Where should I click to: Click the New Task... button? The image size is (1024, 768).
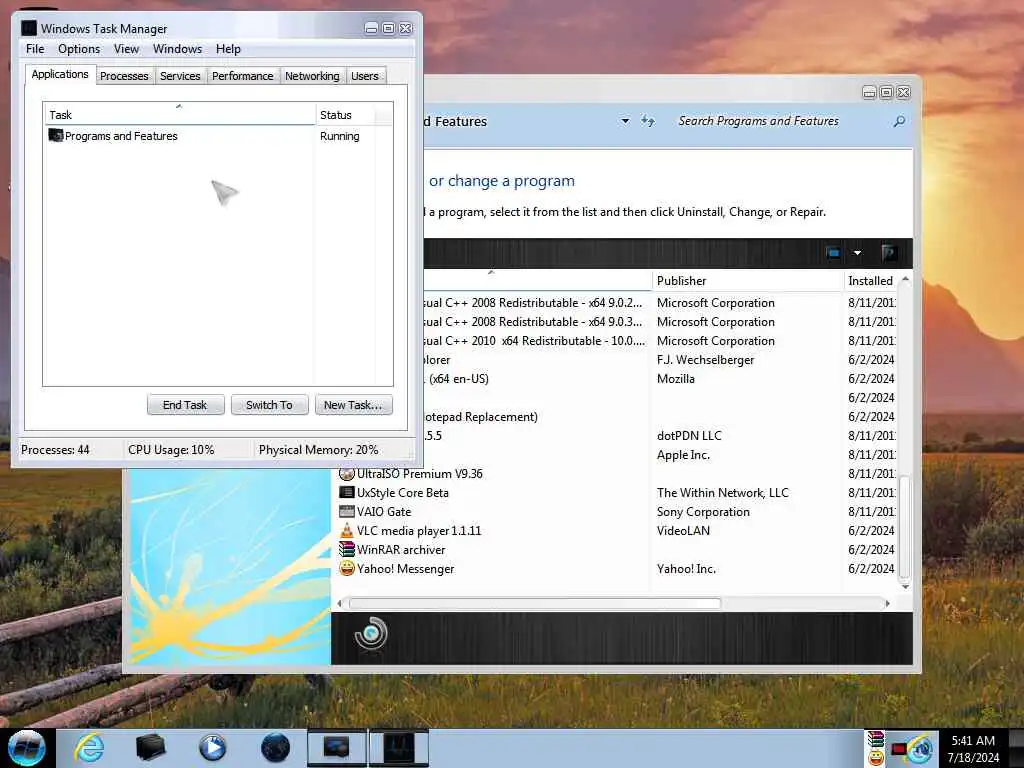point(353,405)
